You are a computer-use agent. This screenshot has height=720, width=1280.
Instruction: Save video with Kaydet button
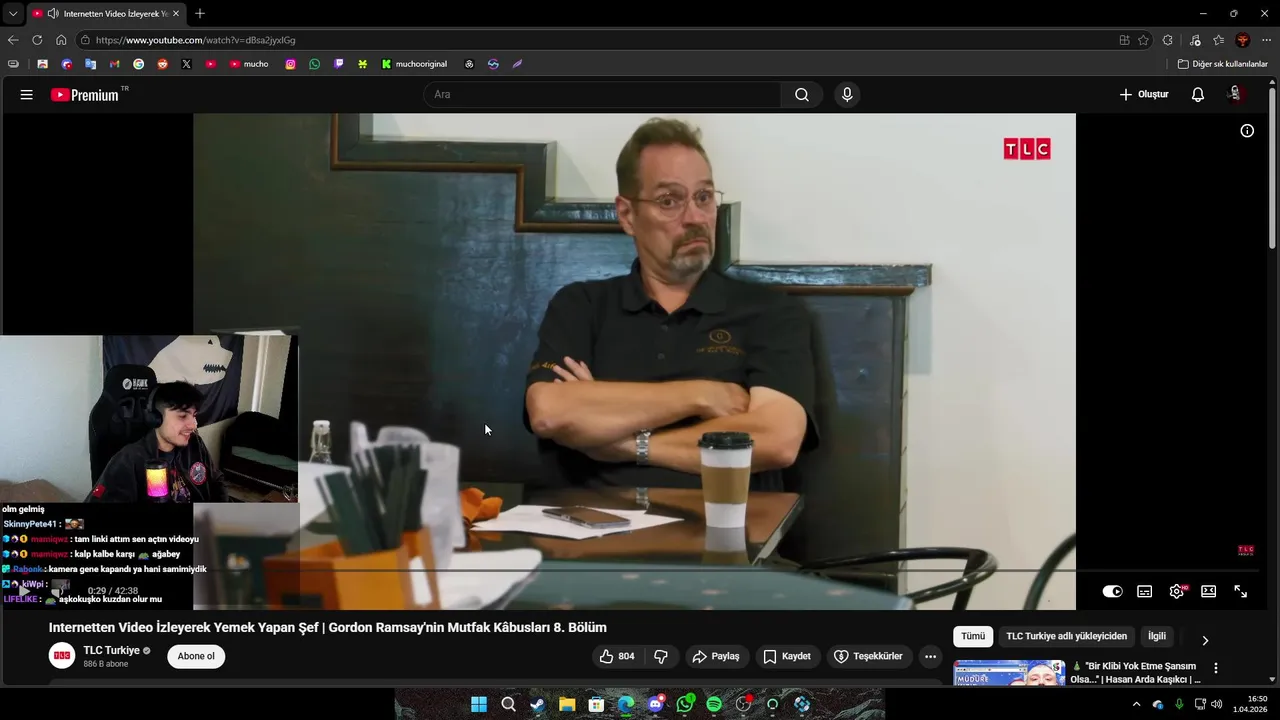pyautogui.click(x=786, y=657)
